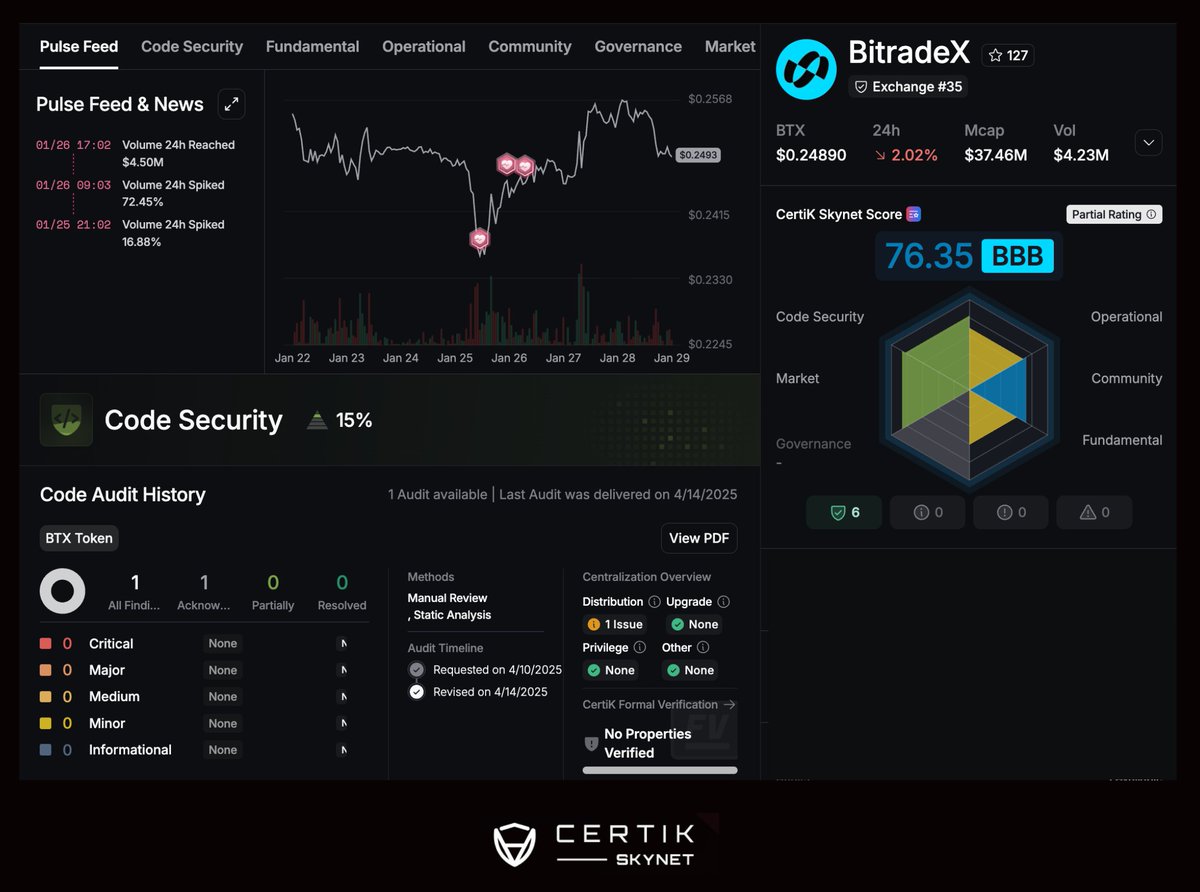Image resolution: width=1200 pixels, height=892 pixels.
Task: Open the Fundamental tab
Action: (312, 46)
